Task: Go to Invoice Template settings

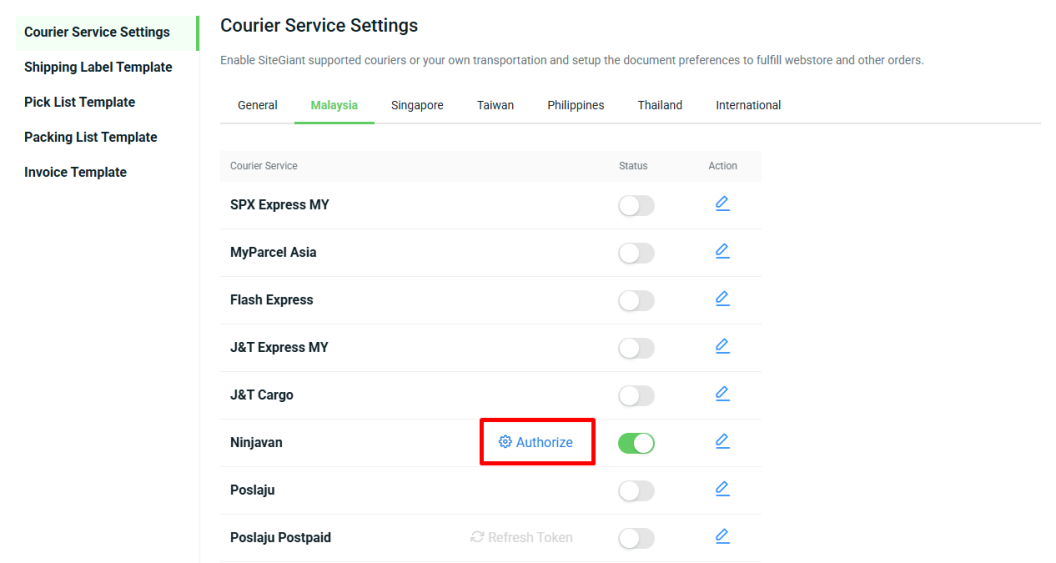Action: pos(75,172)
